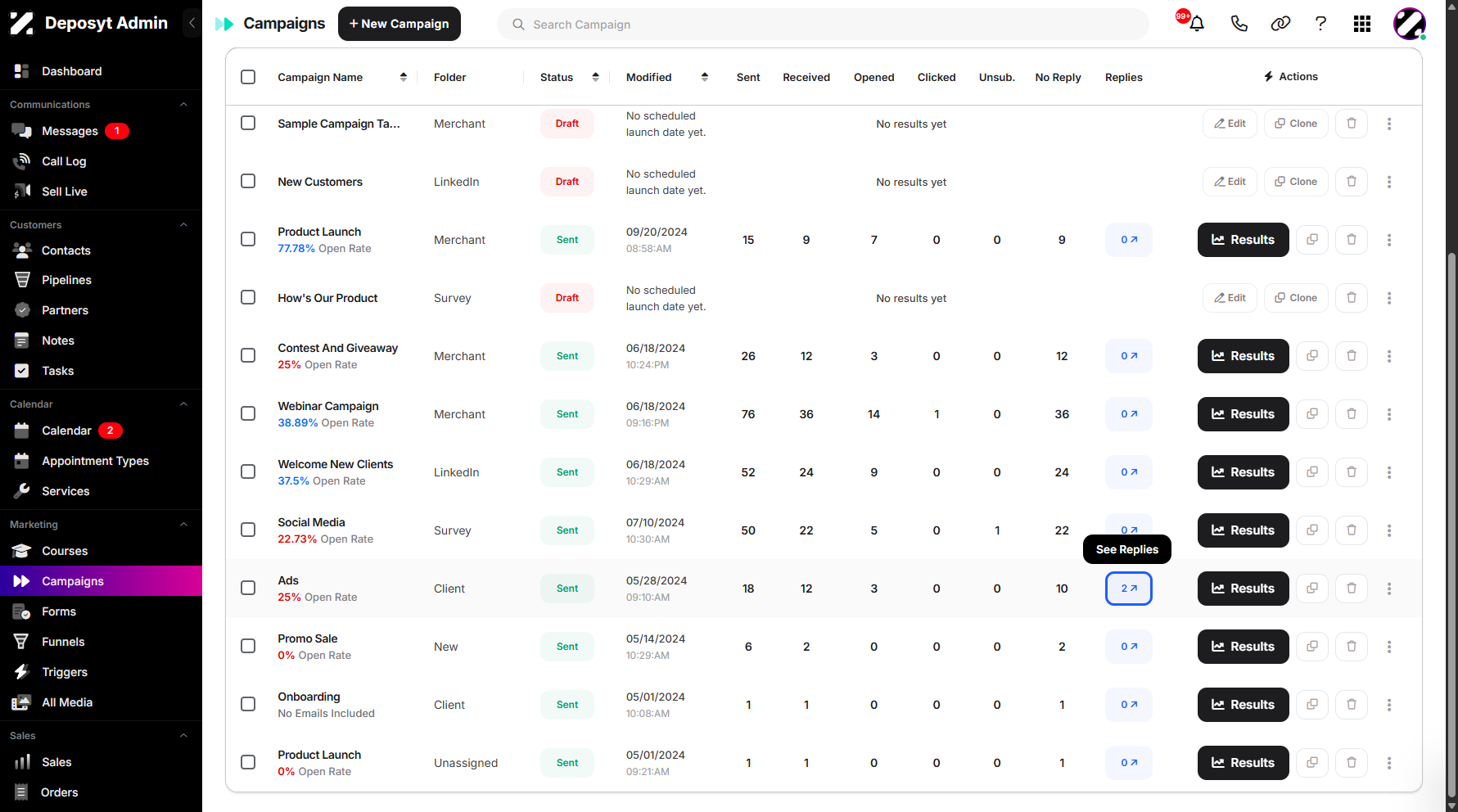Tick the select-all checkbox in table header
1458x812 pixels.
point(248,77)
